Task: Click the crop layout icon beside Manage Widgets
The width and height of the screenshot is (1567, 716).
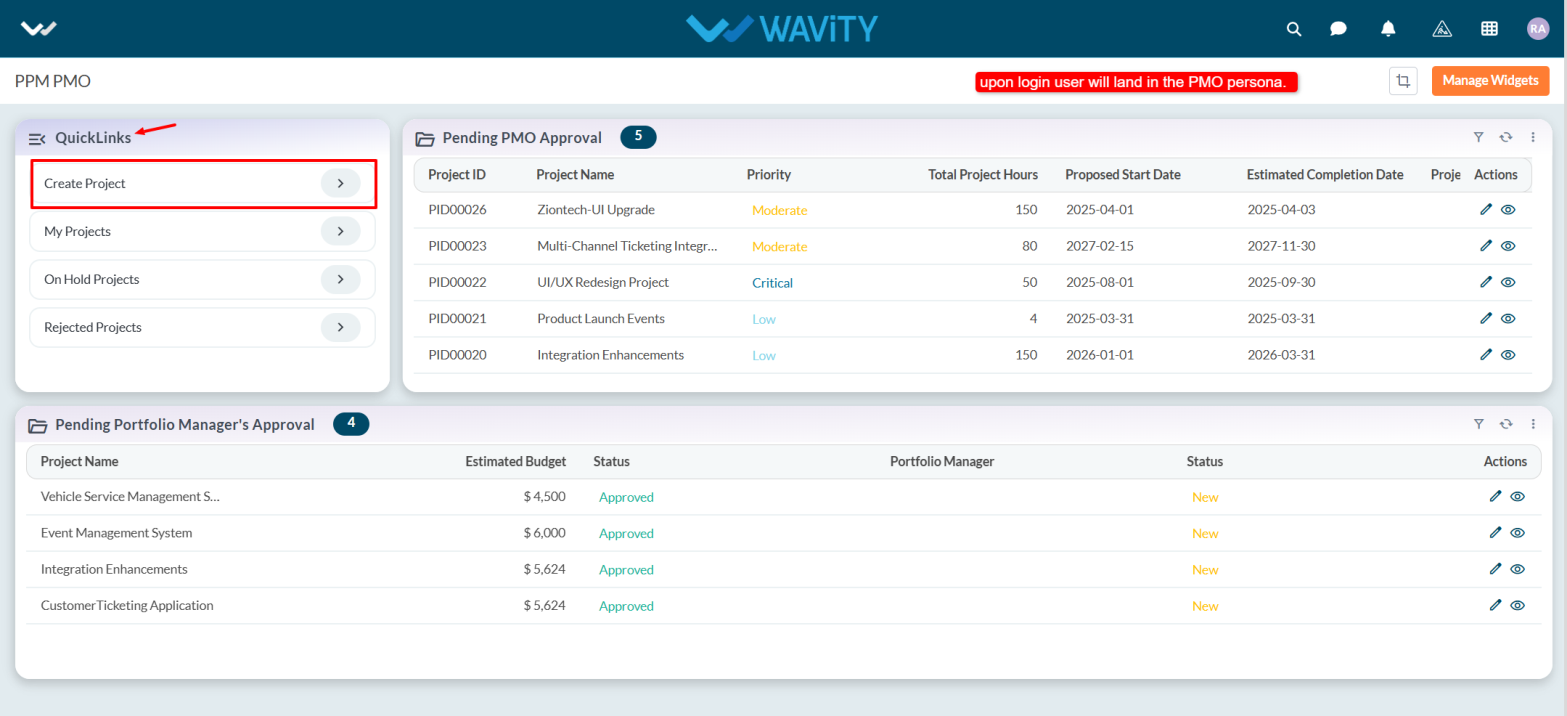Action: coord(1403,81)
